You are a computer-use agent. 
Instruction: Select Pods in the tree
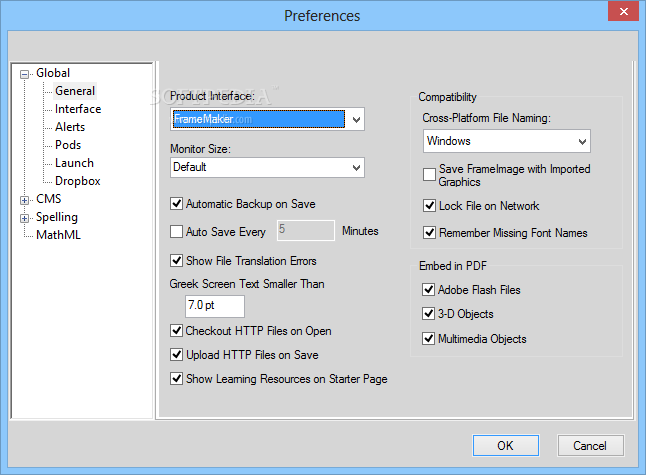68,145
